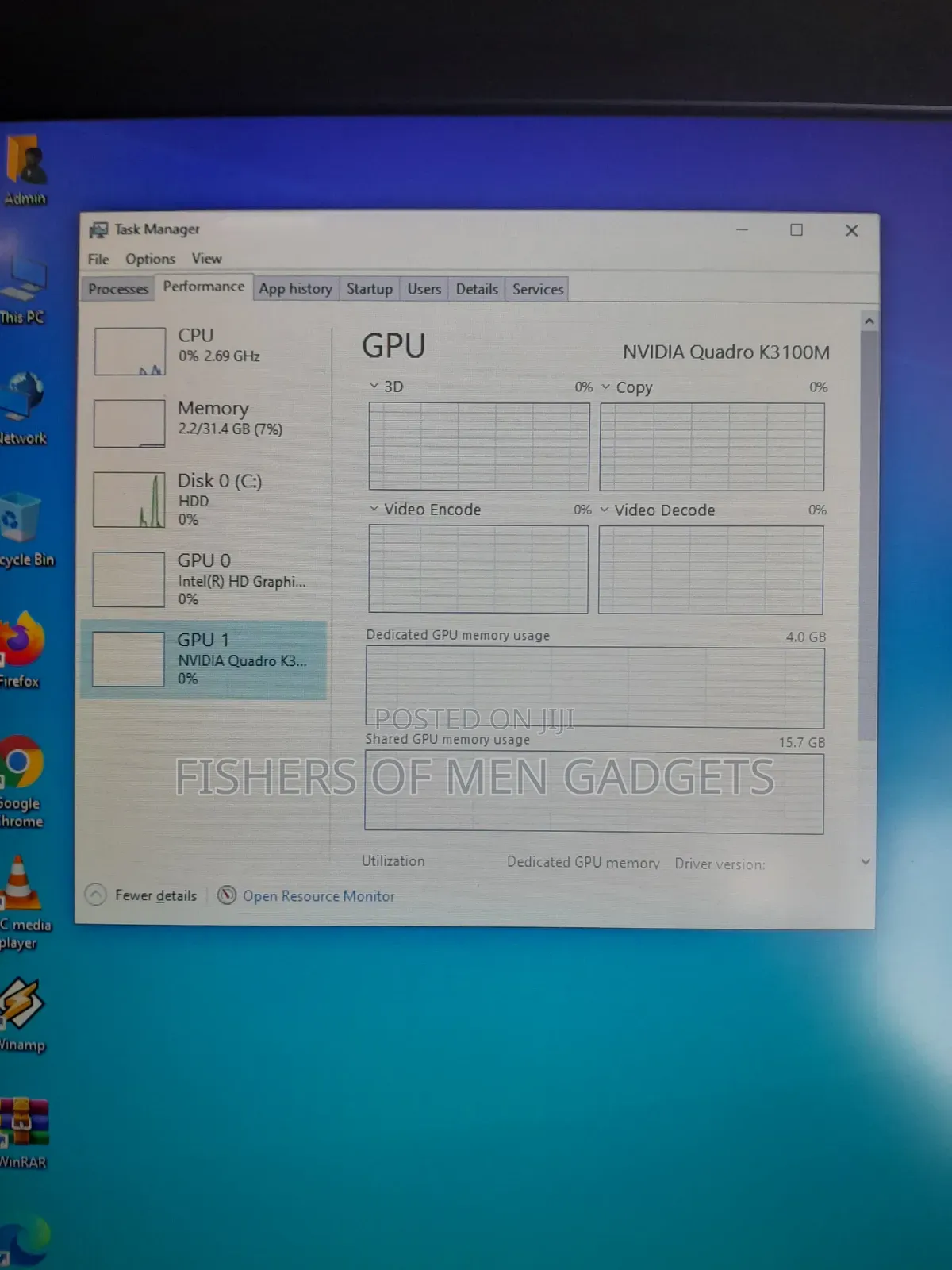This screenshot has width=952, height=1270.
Task: Click the Task Manager title bar icon
Action: pos(98,230)
